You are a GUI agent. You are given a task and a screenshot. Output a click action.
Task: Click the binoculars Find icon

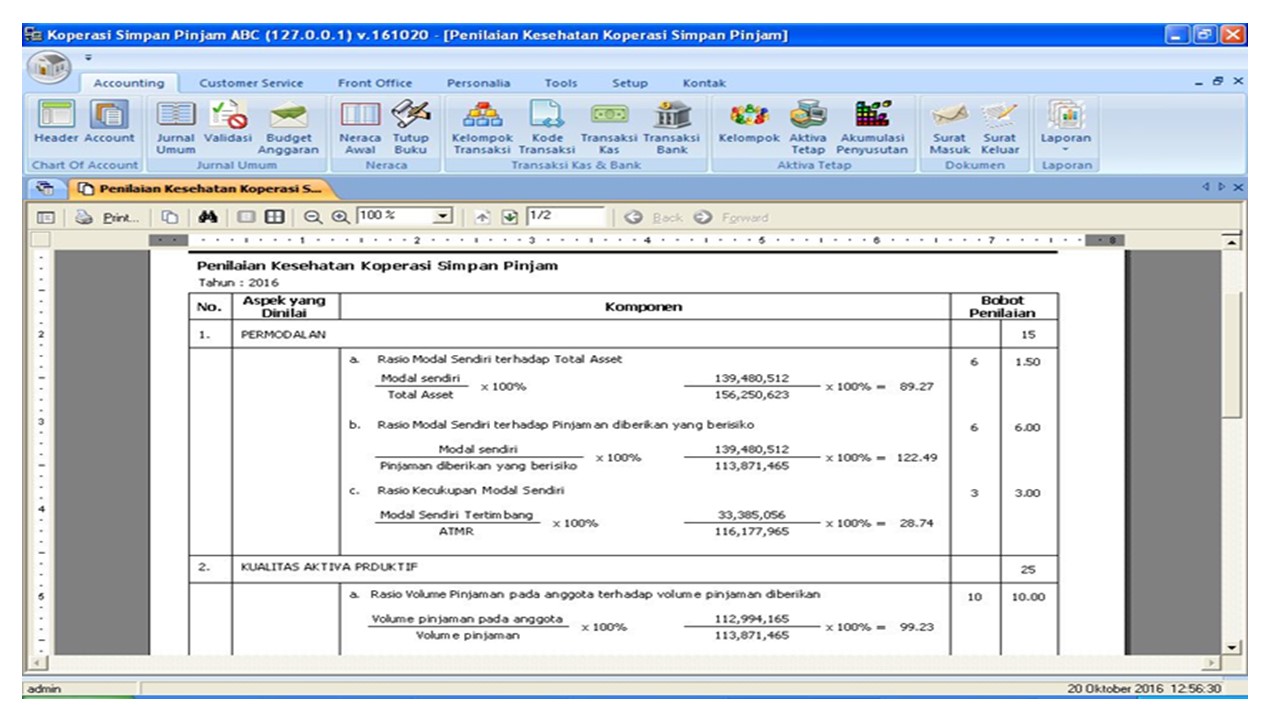coord(208,217)
